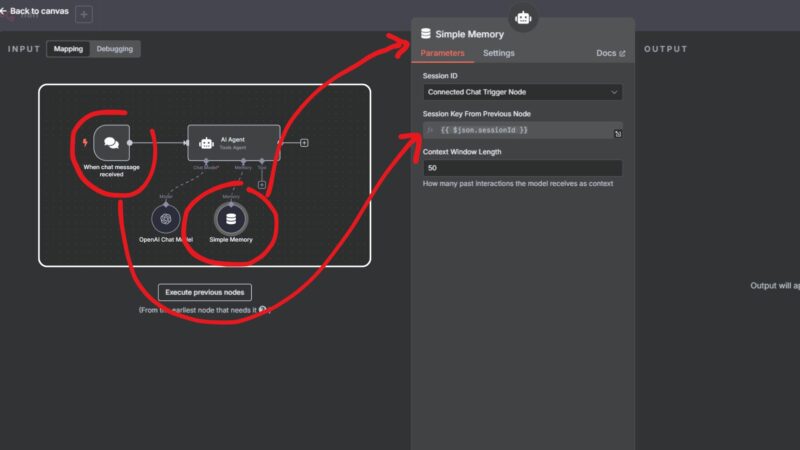Click Execute previous nodes button
The height and width of the screenshot is (450, 800).
205,292
